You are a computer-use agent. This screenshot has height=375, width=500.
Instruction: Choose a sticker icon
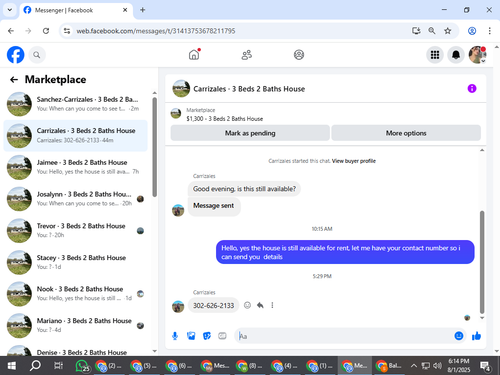coord(207,336)
